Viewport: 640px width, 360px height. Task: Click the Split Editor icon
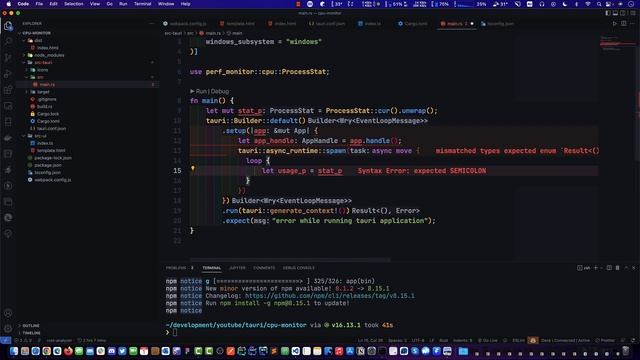pos(624,24)
